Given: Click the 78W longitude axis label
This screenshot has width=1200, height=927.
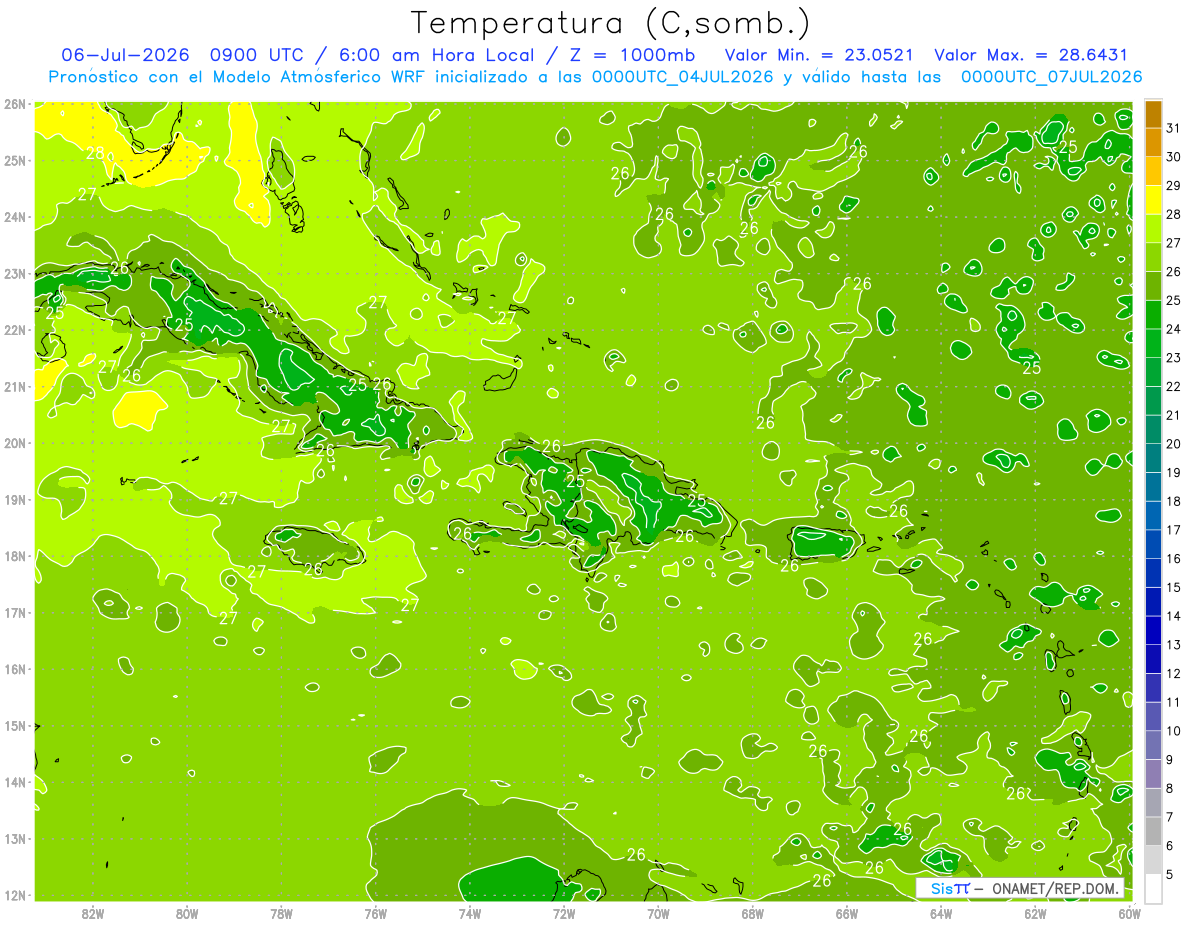Looking at the screenshot, I should pos(281,912).
